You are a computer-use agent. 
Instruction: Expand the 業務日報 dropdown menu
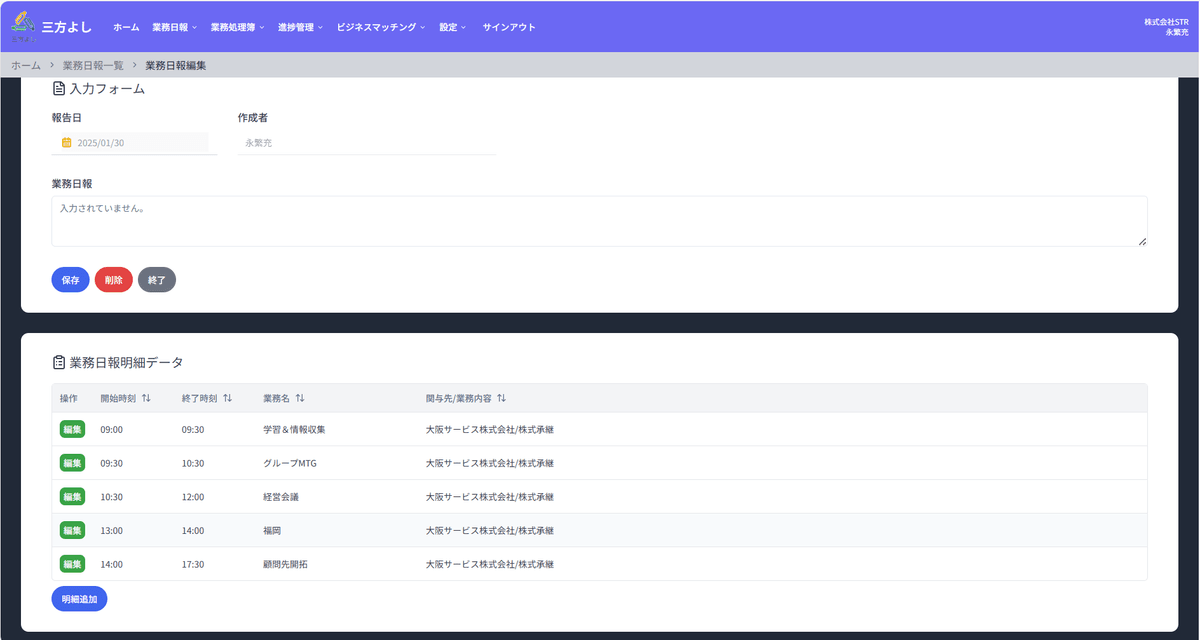174,27
